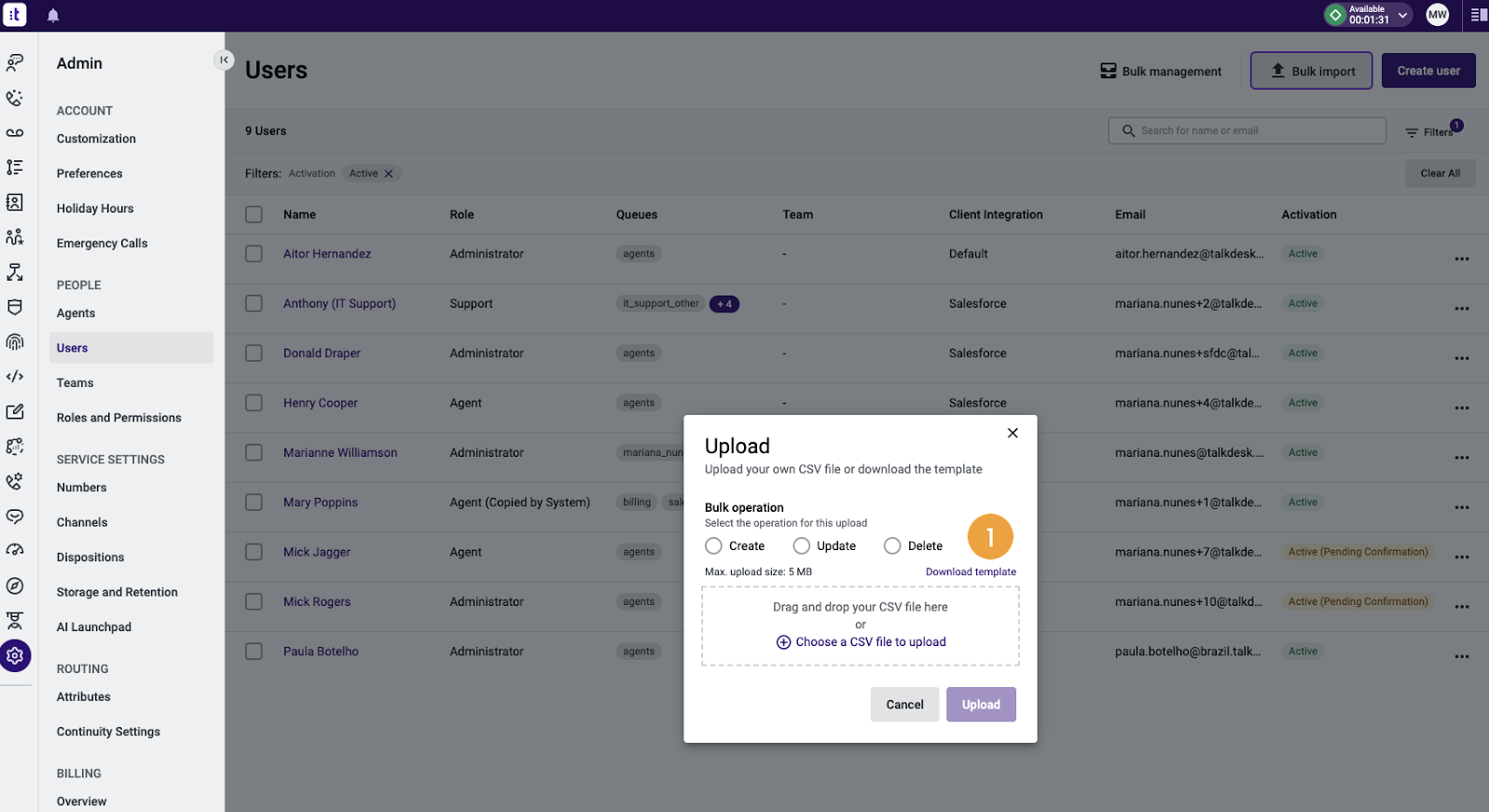Open Storage and Retention settings
The width and height of the screenshot is (1489, 812).
click(x=117, y=592)
